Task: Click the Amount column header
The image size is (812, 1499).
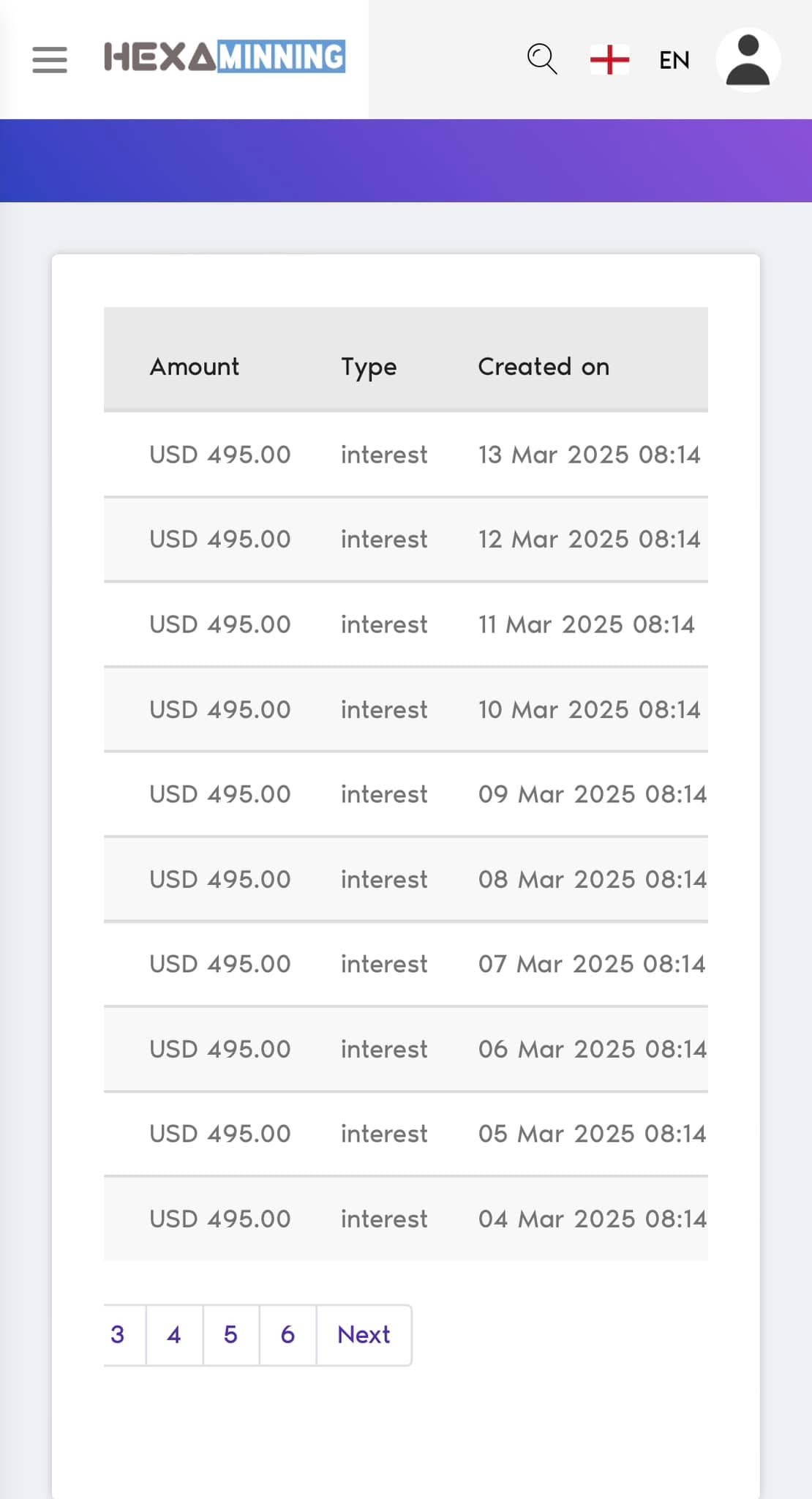Action: 195,366
